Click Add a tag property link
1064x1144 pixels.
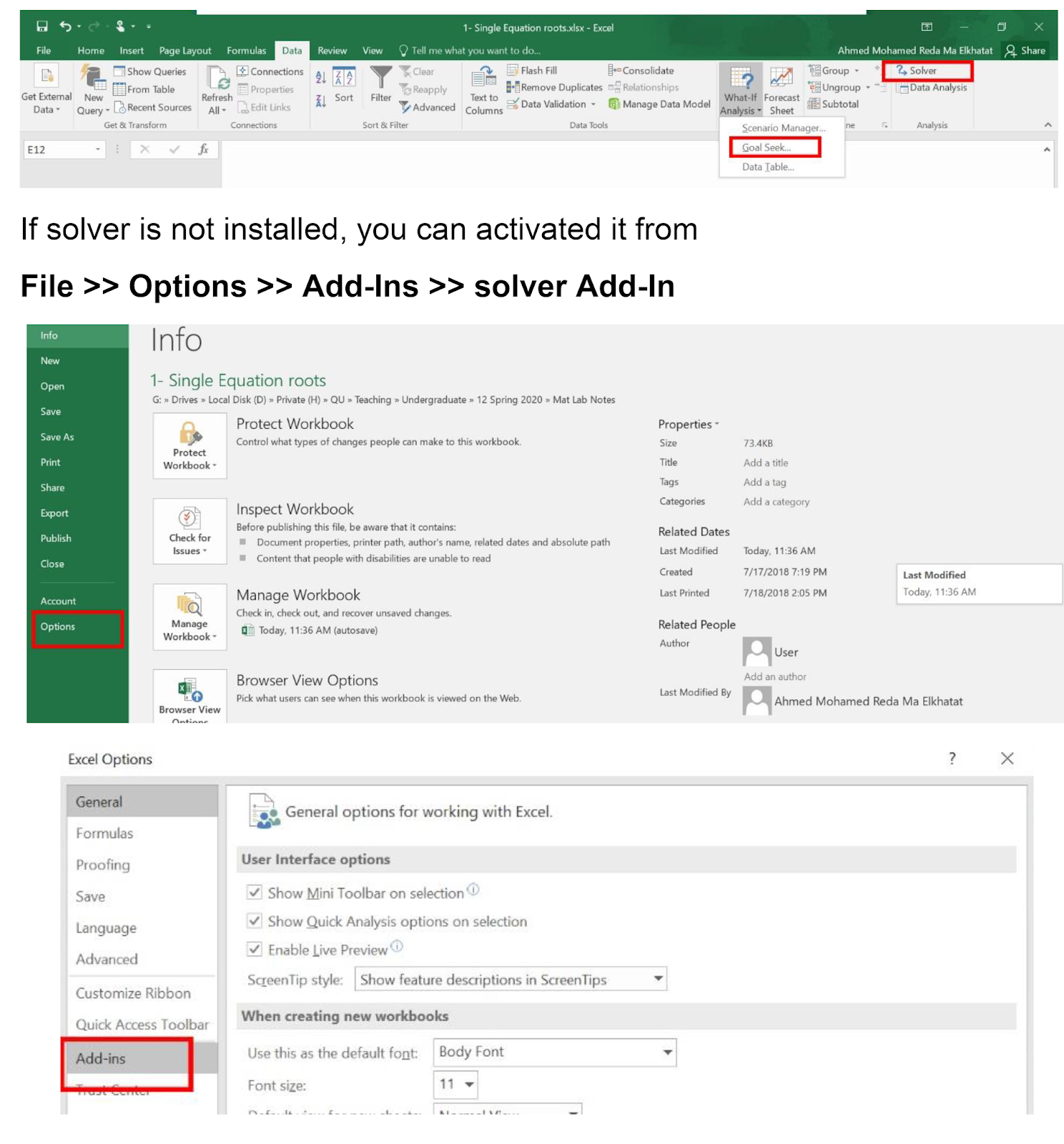764,482
